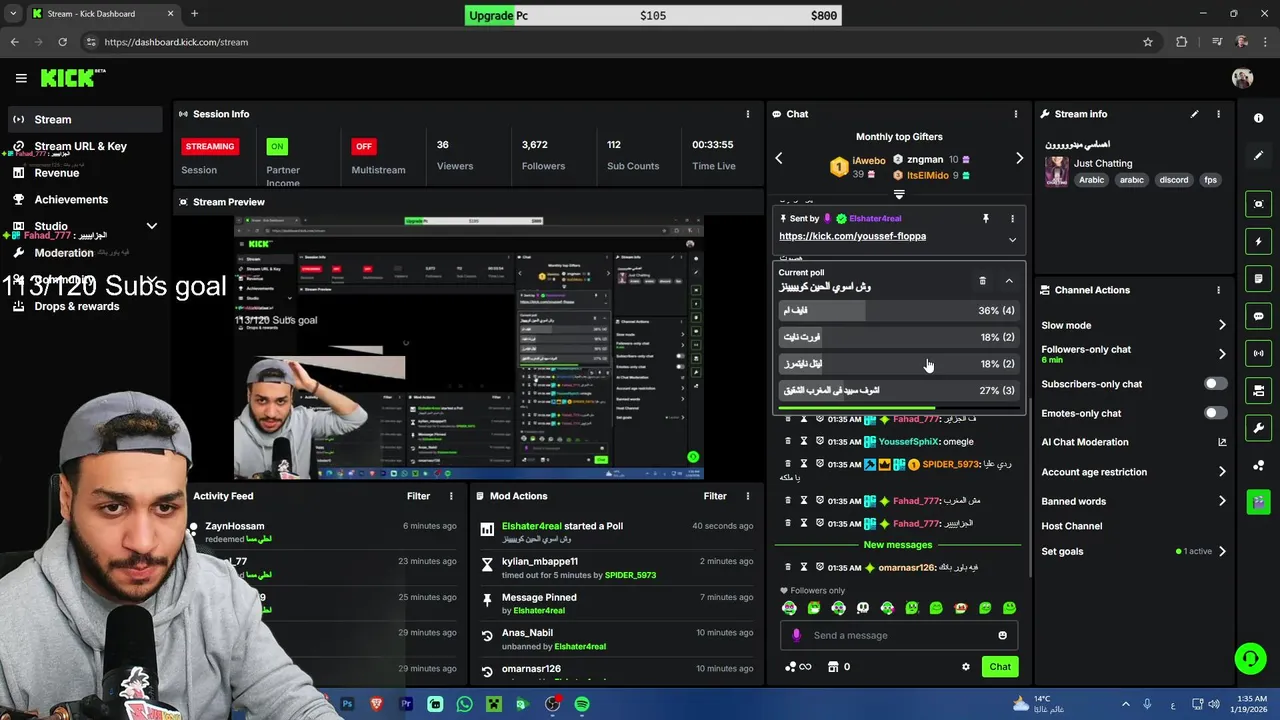Click the stream preview video
Image resolution: width=1280 pixels, height=720 pixels.
coord(469,348)
